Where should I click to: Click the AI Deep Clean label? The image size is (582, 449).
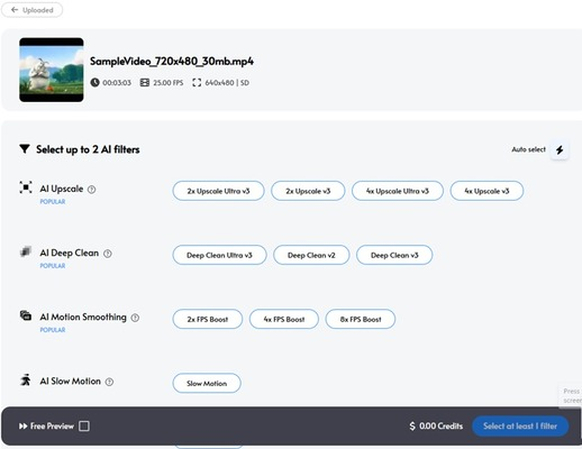point(69,253)
